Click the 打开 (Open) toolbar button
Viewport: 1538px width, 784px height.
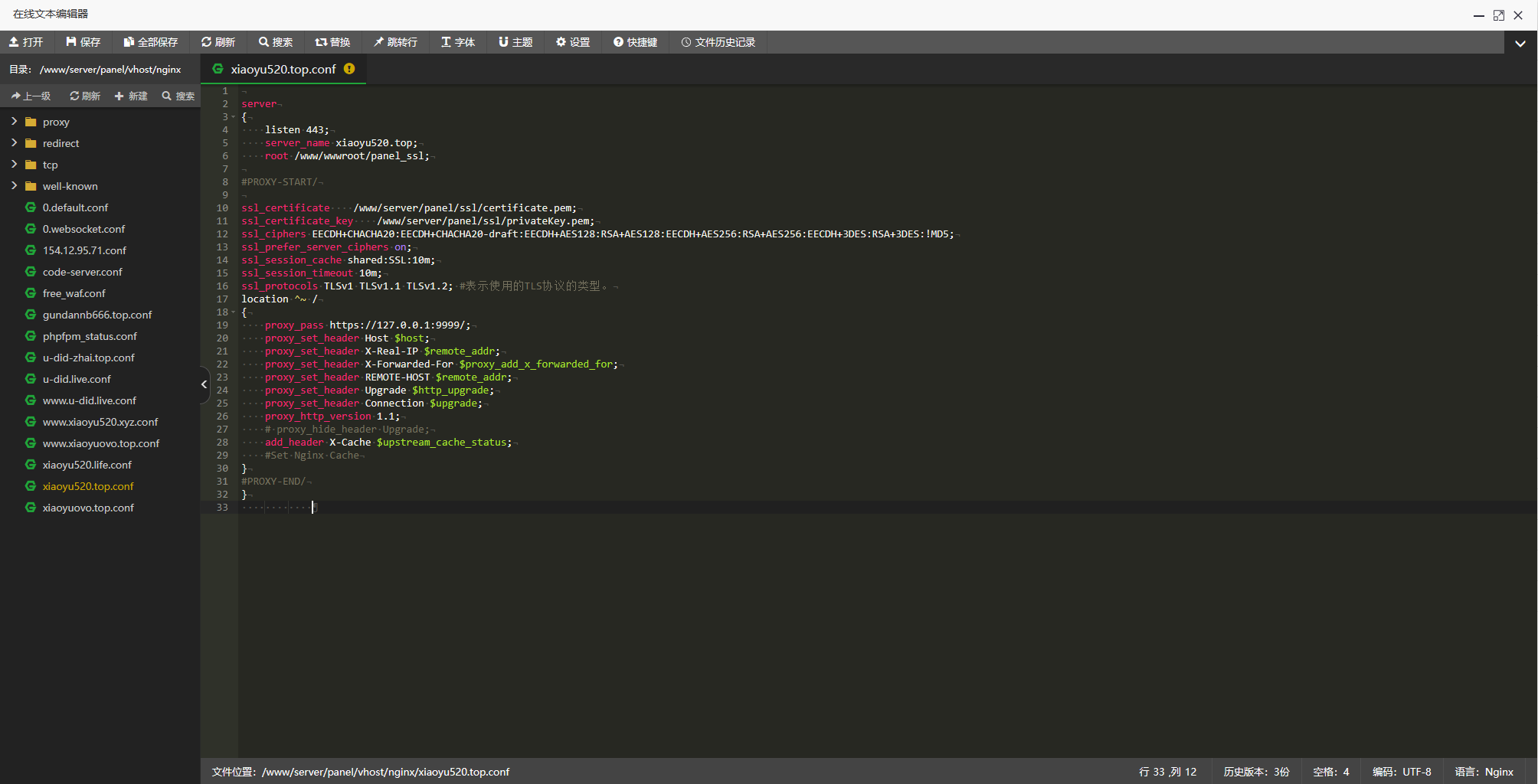27,42
